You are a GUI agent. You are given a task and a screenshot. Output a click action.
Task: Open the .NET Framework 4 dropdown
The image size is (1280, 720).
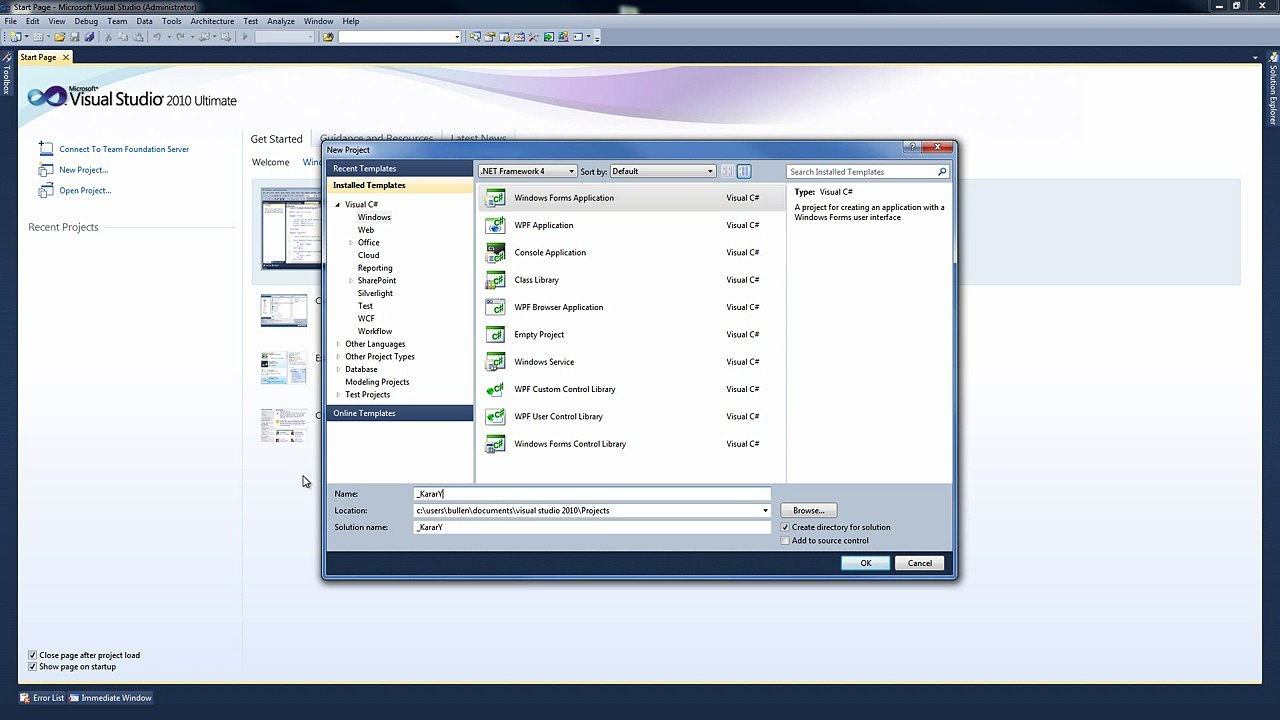[x=527, y=171]
